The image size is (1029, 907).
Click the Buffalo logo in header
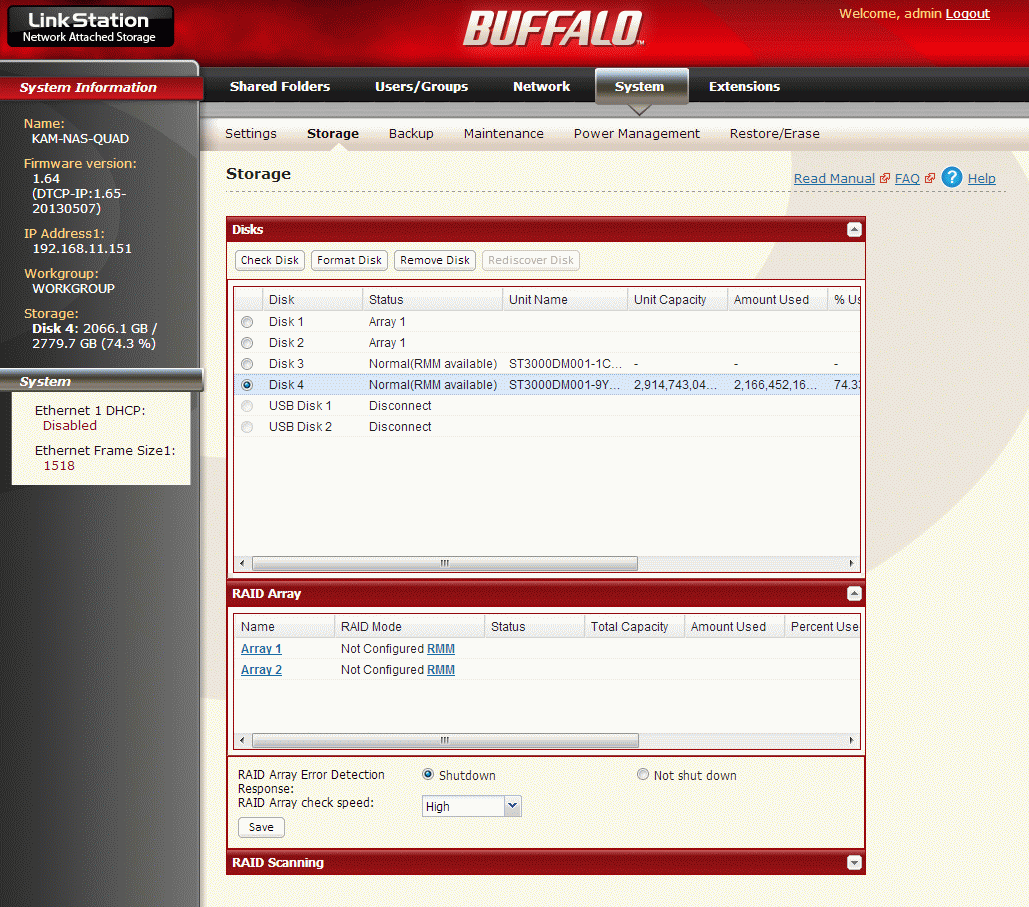click(x=553, y=29)
